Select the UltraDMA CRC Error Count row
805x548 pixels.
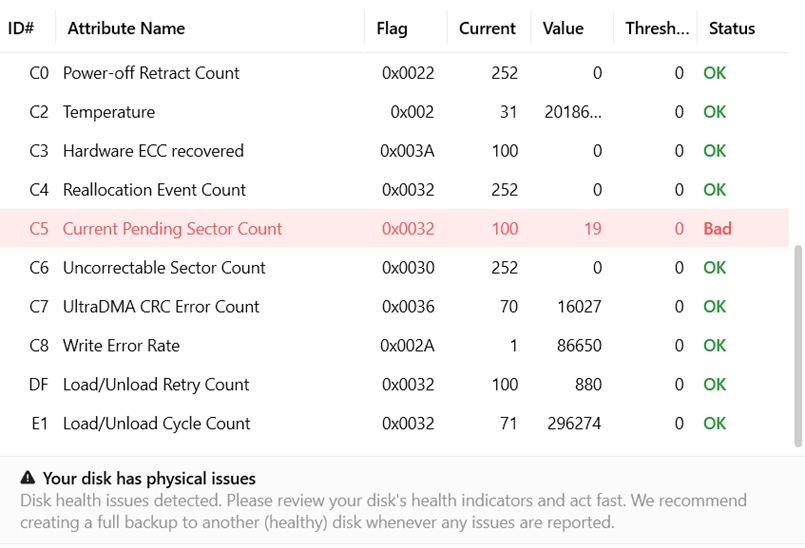pyautogui.click(x=394, y=306)
